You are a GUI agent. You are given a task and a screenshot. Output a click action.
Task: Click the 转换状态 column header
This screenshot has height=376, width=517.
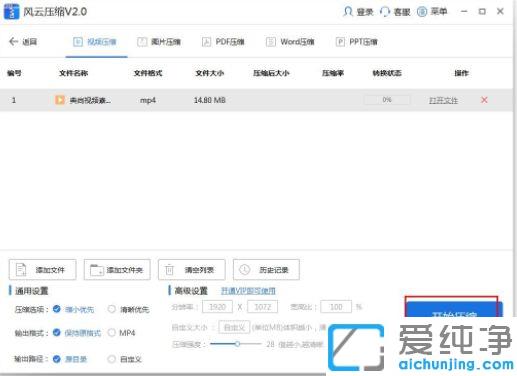point(387,73)
